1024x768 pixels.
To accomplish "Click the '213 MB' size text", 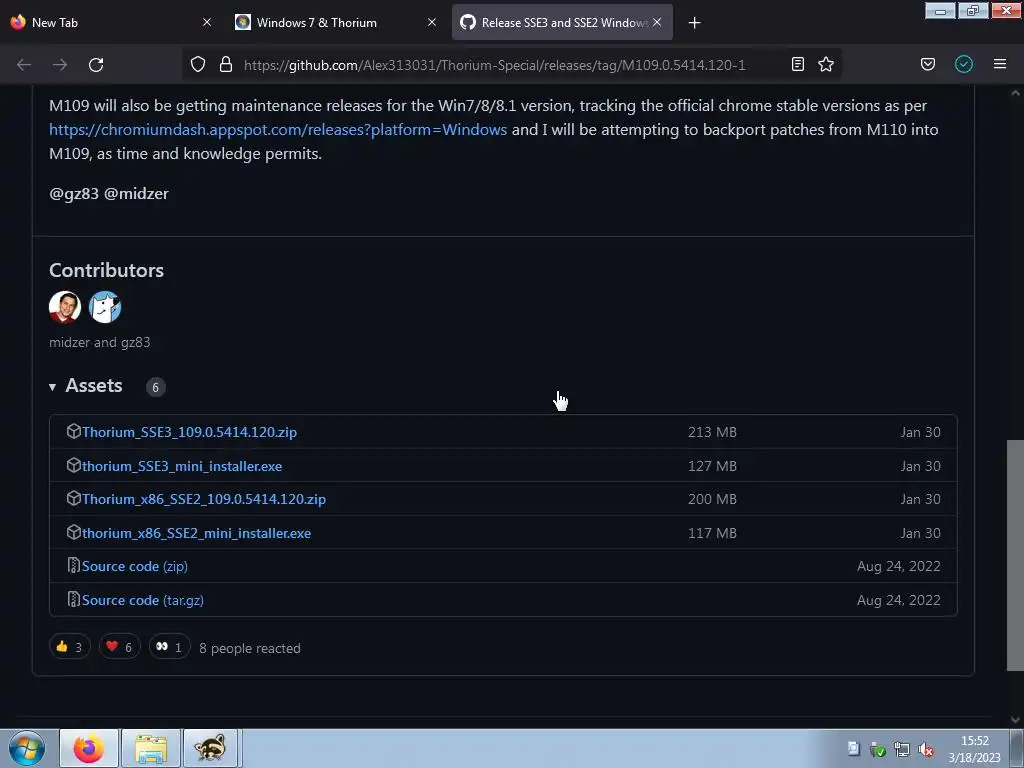I will point(712,432).
